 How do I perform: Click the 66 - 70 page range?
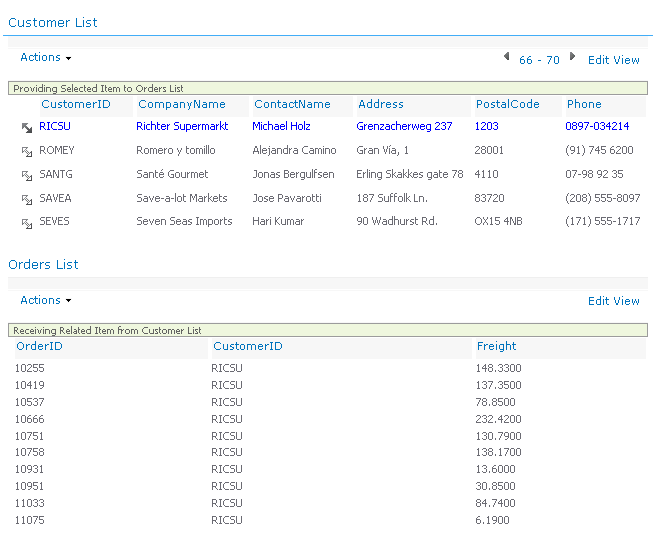click(x=539, y=60)
